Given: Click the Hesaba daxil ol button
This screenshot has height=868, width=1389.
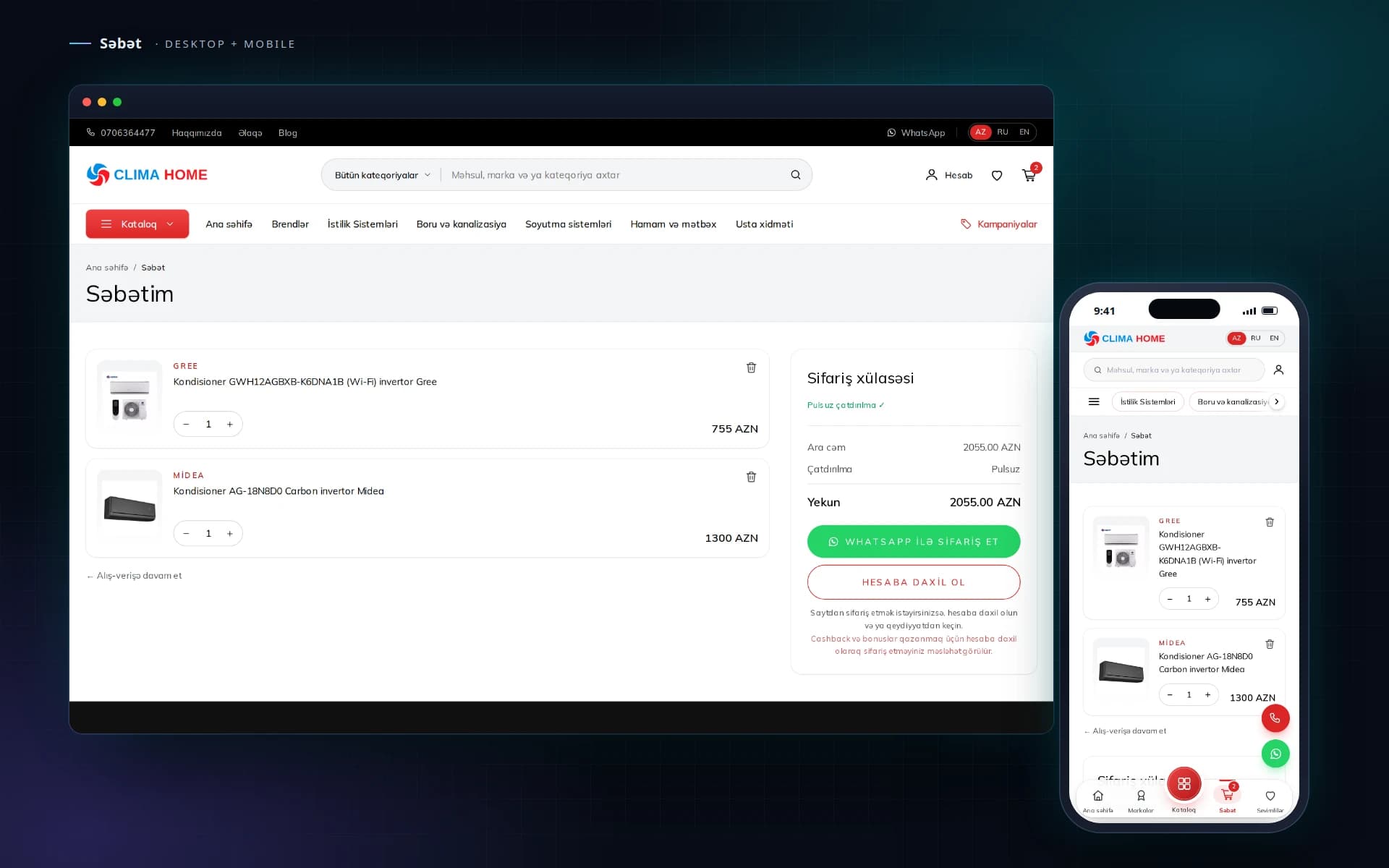Looking at the screenshot, I should click(914, 582).
